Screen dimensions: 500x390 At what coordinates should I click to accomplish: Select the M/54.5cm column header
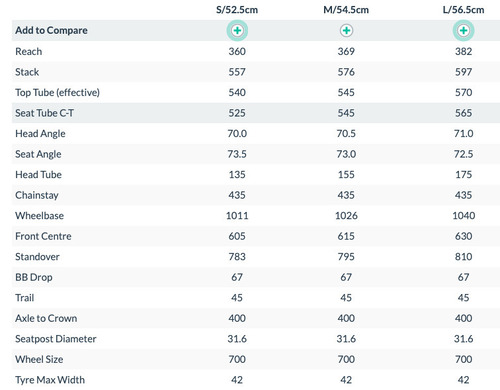(x=346, y=10)
